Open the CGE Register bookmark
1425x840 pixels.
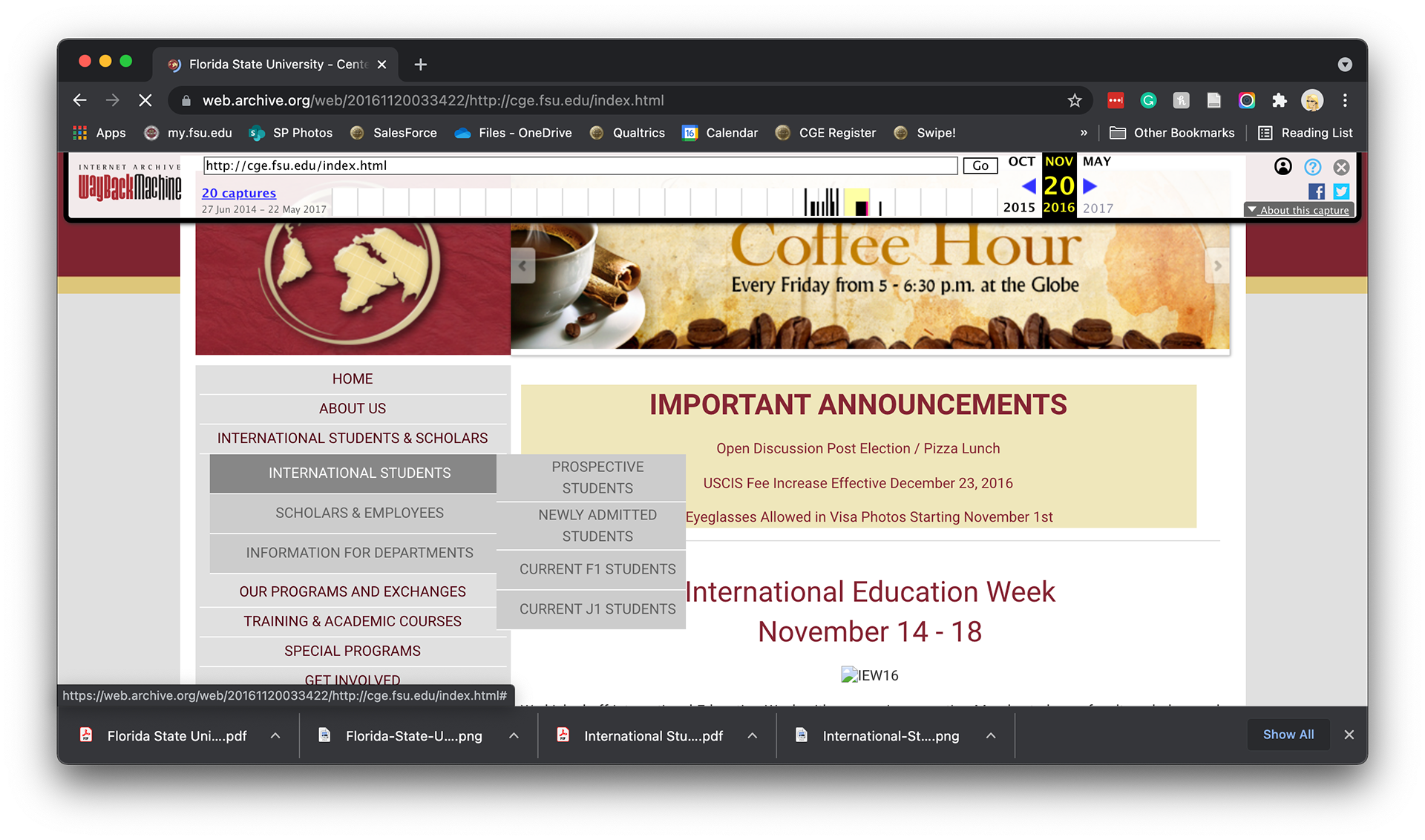[x=825, y=133]
